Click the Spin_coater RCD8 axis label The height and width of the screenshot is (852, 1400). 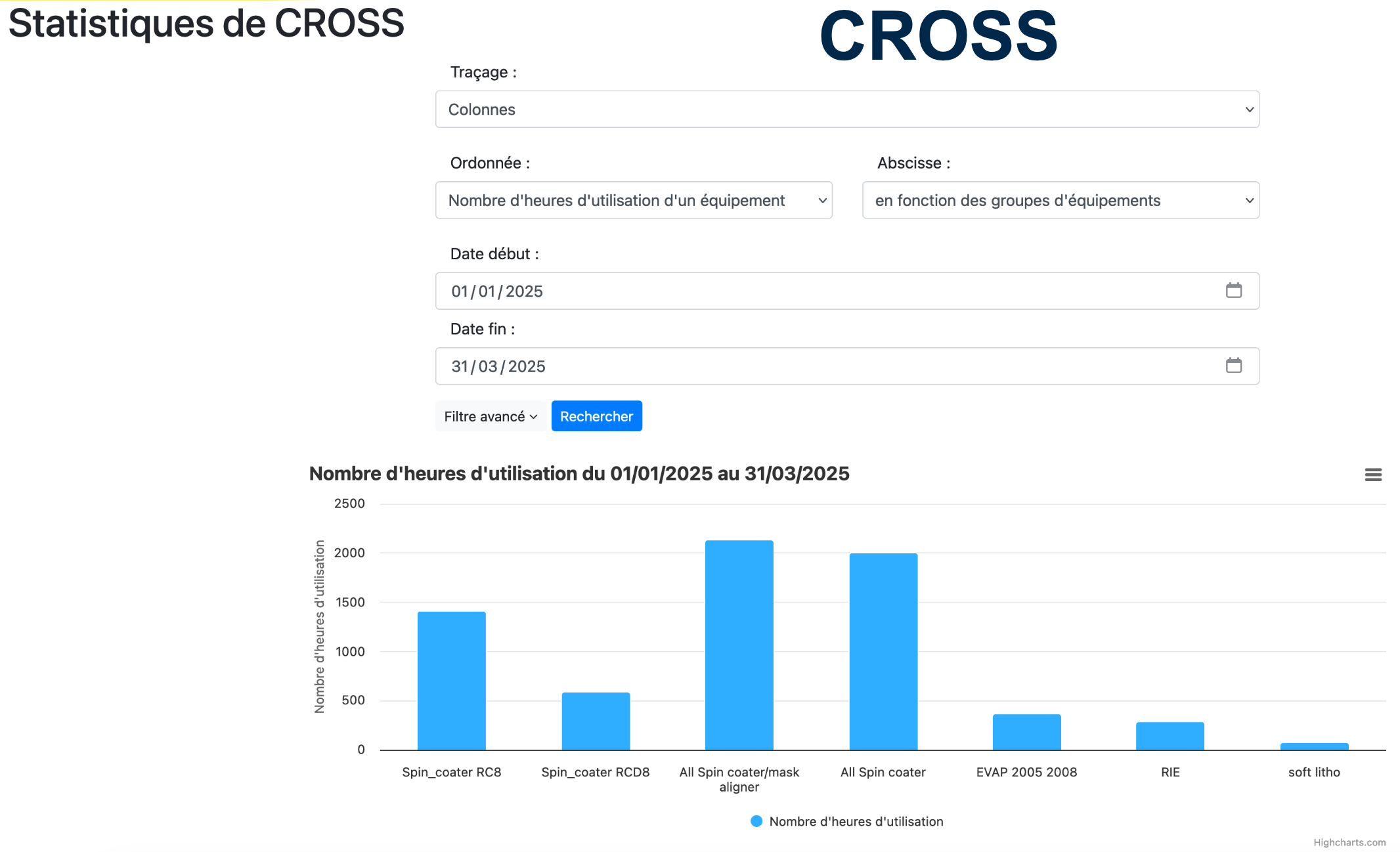point(596,773)
